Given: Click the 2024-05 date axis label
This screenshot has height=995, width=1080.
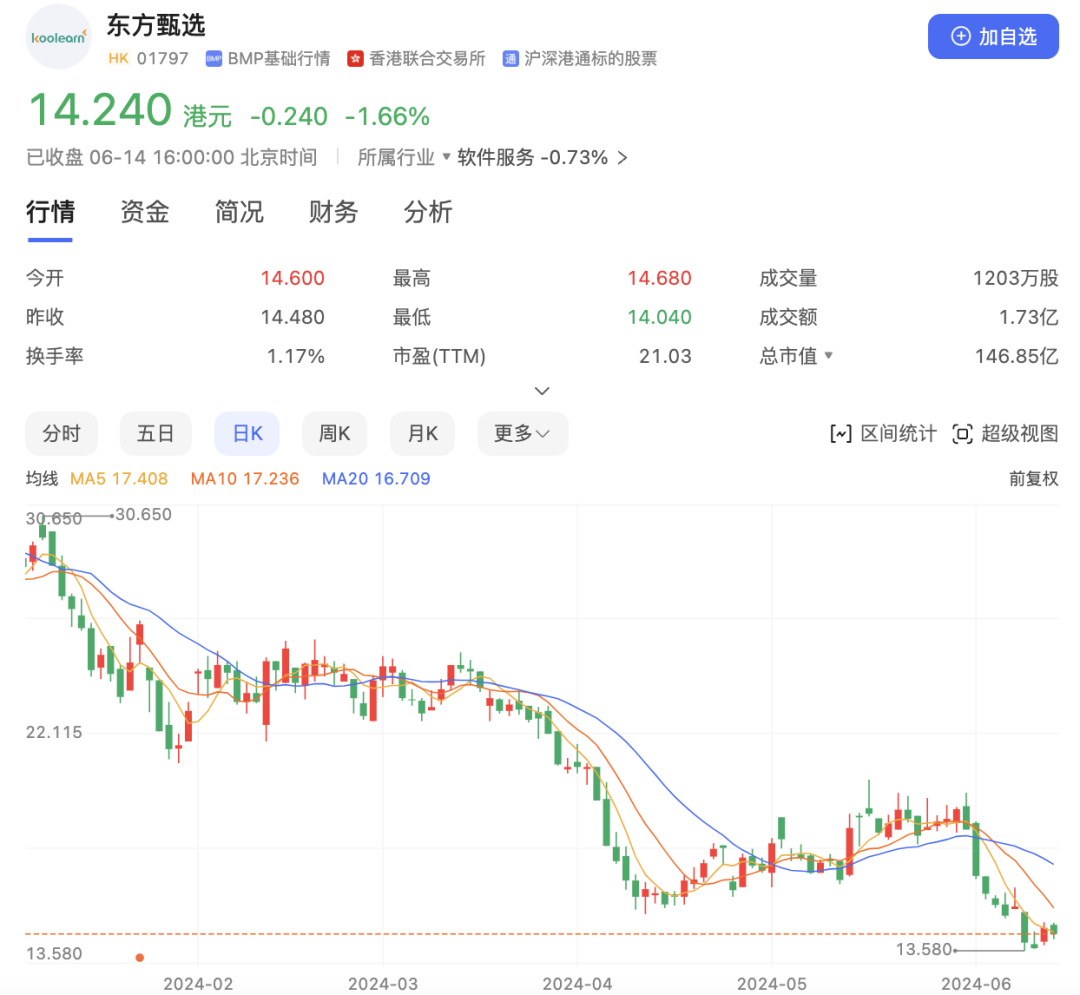Looking at the screenshot, I should (x=771, y=984).
